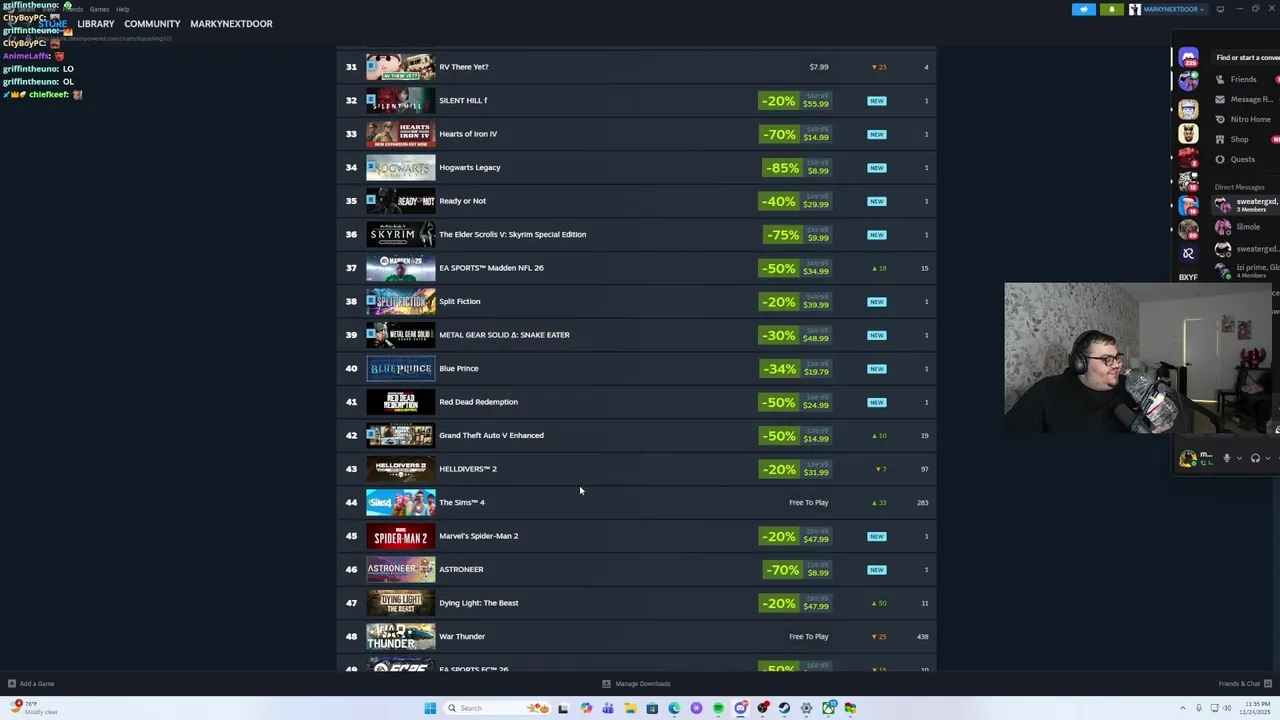Open the LIBRARY tab in Steam
The height and width of the screenshot is (720, 1280).
[x=96, y=24]
